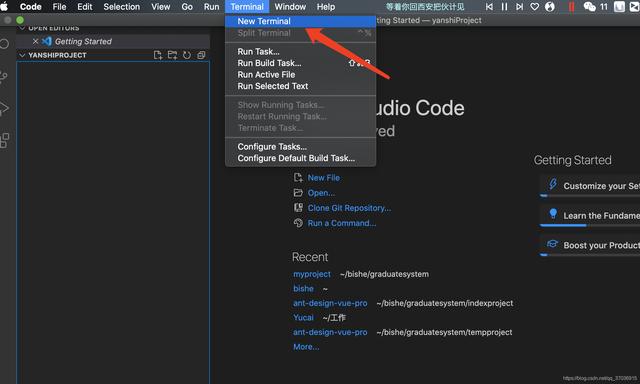Pause music with menu bar pause icon

(x=504, y=7)
